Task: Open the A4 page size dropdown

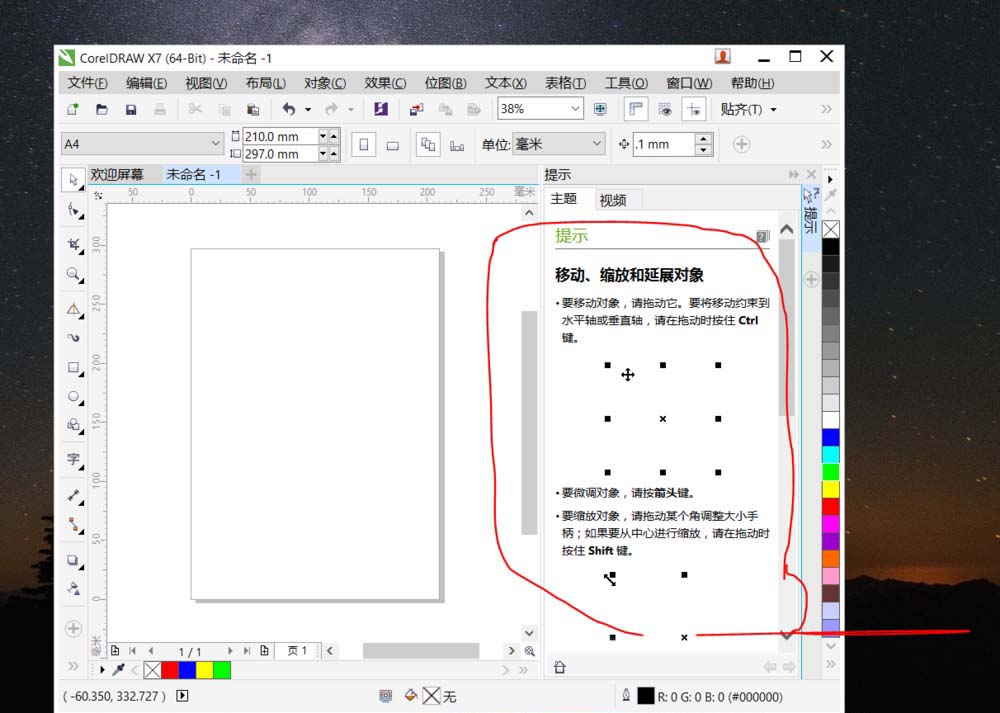Action: tap(216, 144)
